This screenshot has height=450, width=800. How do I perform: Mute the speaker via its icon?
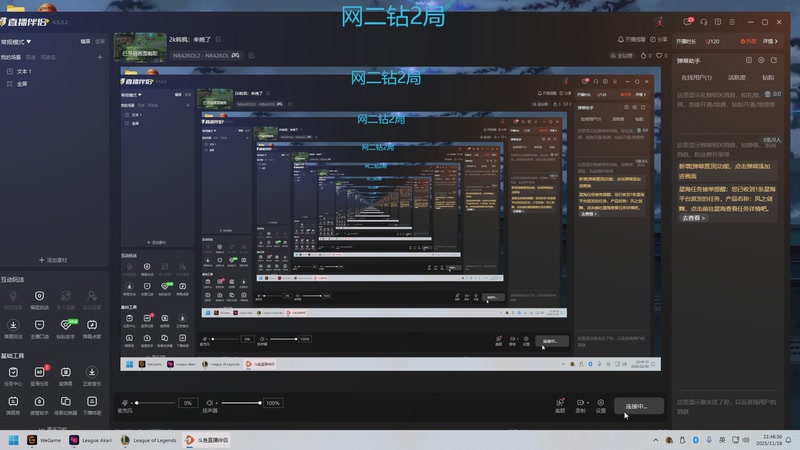pyautogui.click(x=210, y=403)
